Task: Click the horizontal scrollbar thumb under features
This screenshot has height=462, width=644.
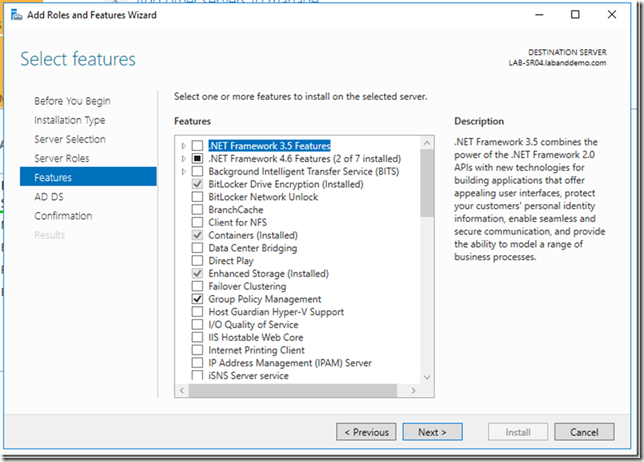Action: click(x=293, y=391)
